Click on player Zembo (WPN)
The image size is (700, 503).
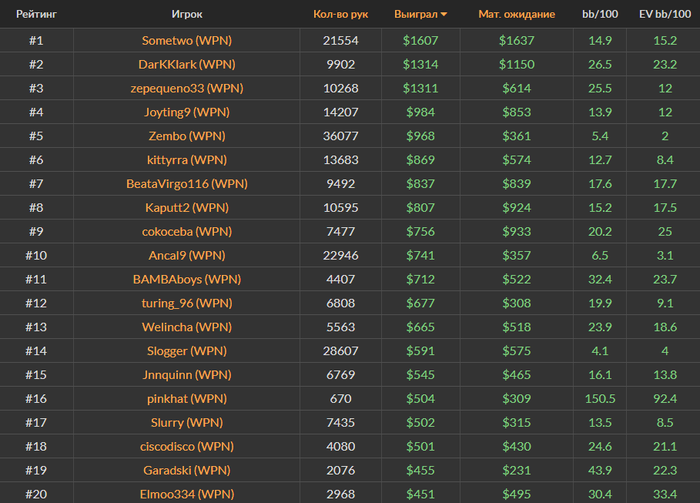click(187, 136)
